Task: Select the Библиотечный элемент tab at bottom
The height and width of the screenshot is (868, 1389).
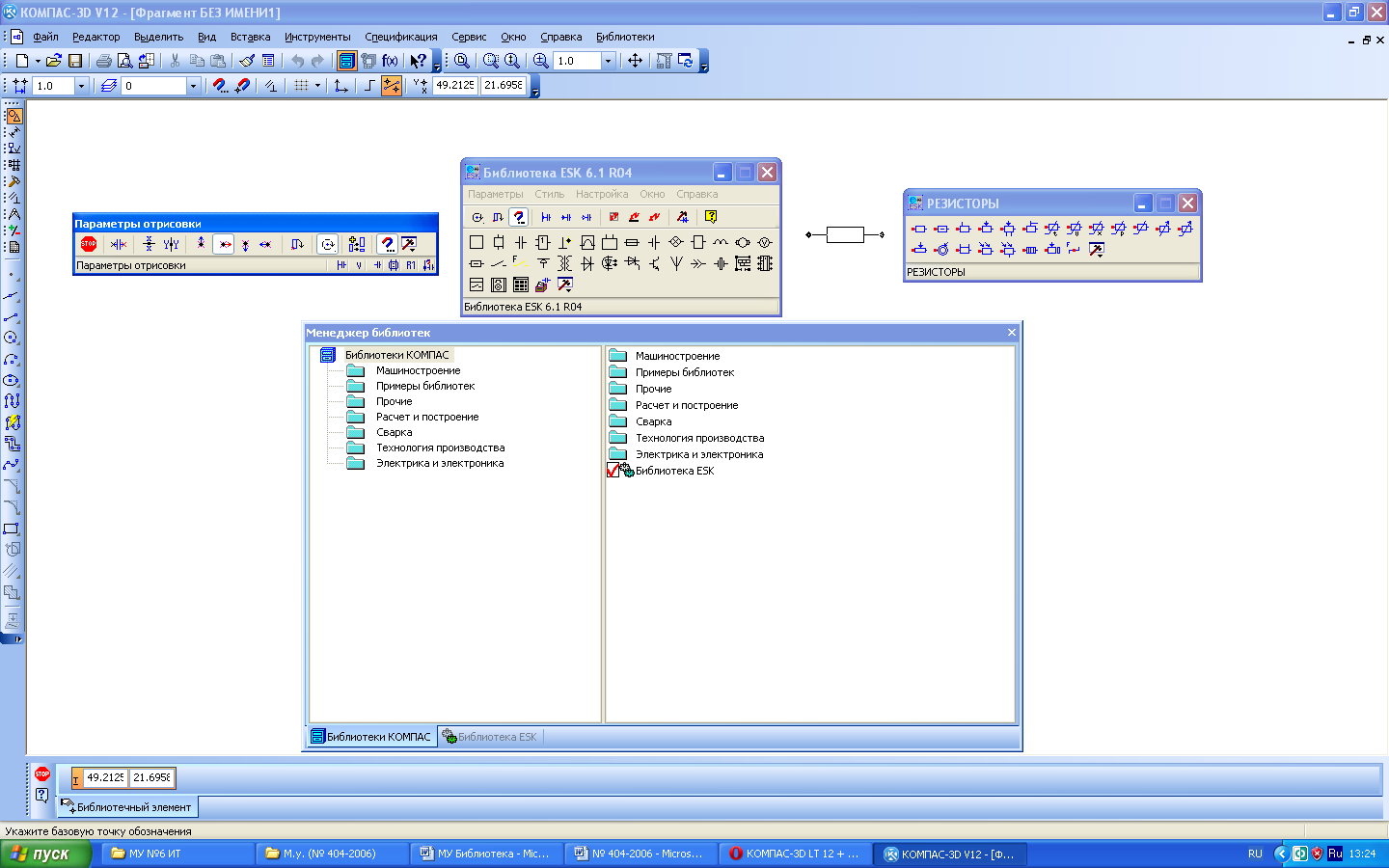Action: pyautogui.click(x=126, y=807)
